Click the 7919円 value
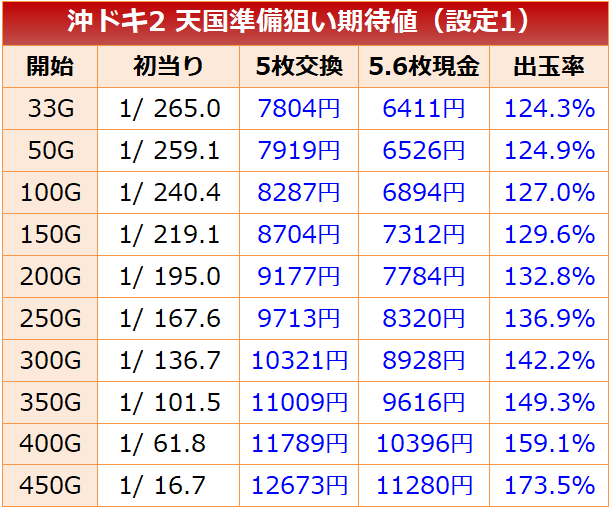The width and height of the screenshot is (609, 507). point(299,150)
